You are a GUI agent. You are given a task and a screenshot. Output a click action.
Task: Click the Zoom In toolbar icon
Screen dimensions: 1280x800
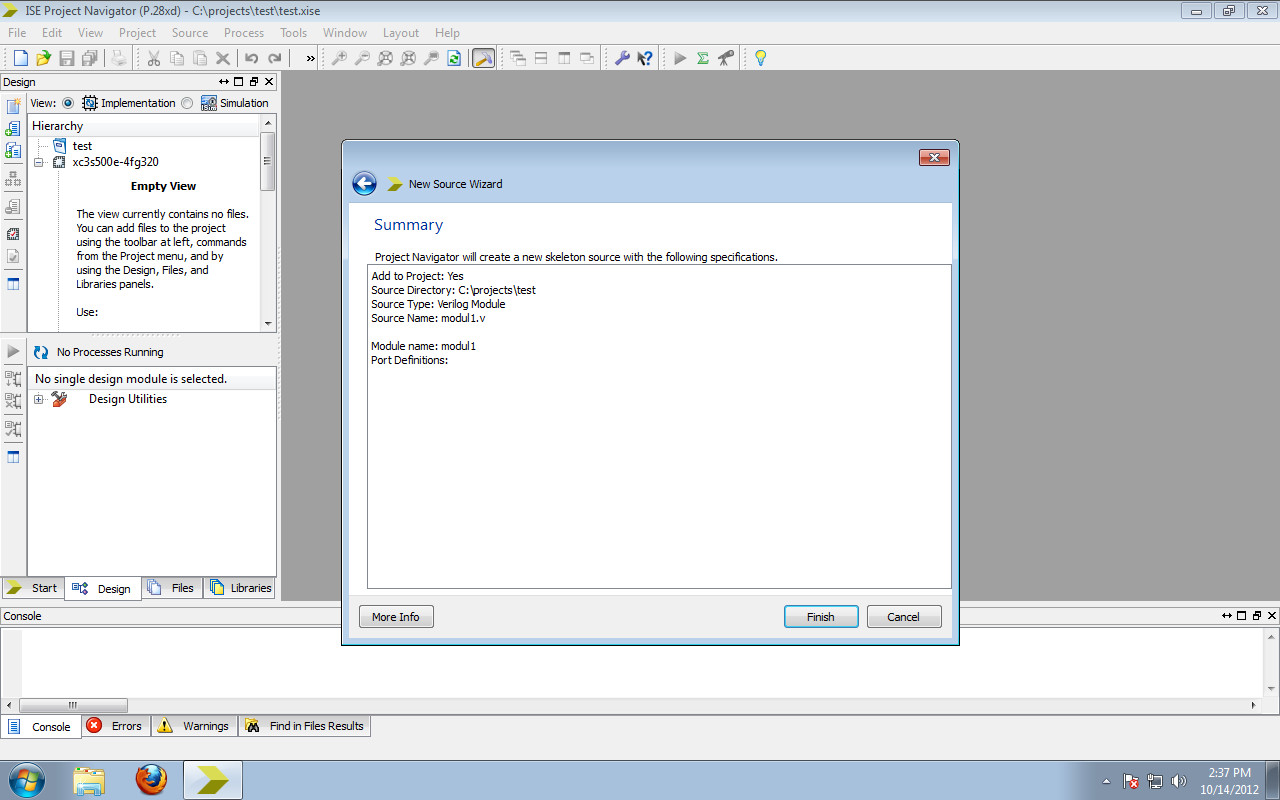tap(338, 58)
